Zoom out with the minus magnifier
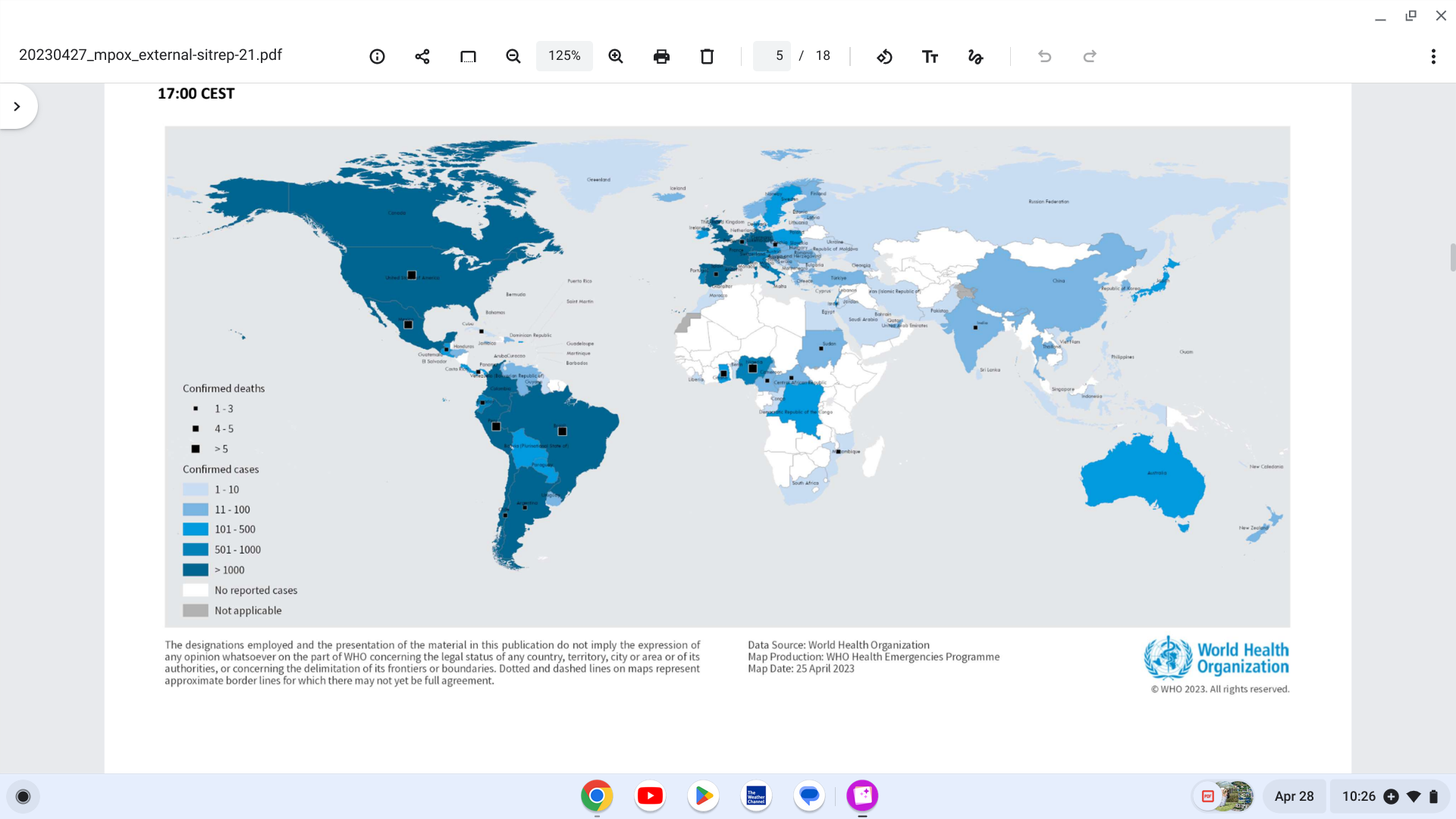The height and width of the screenshot is (819, 1456). (513, 56)
